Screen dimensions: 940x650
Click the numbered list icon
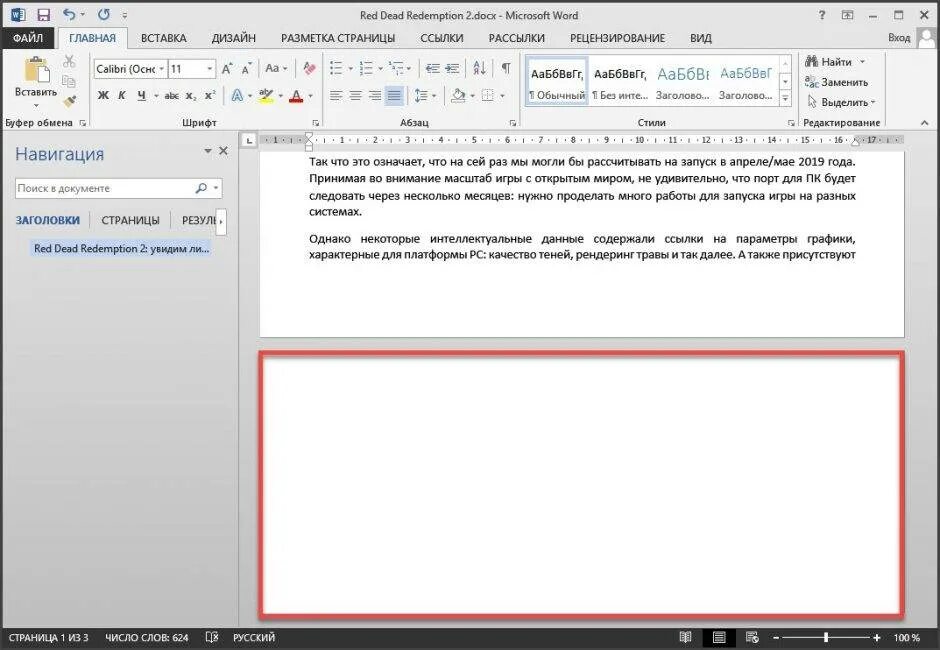(366, 68)
